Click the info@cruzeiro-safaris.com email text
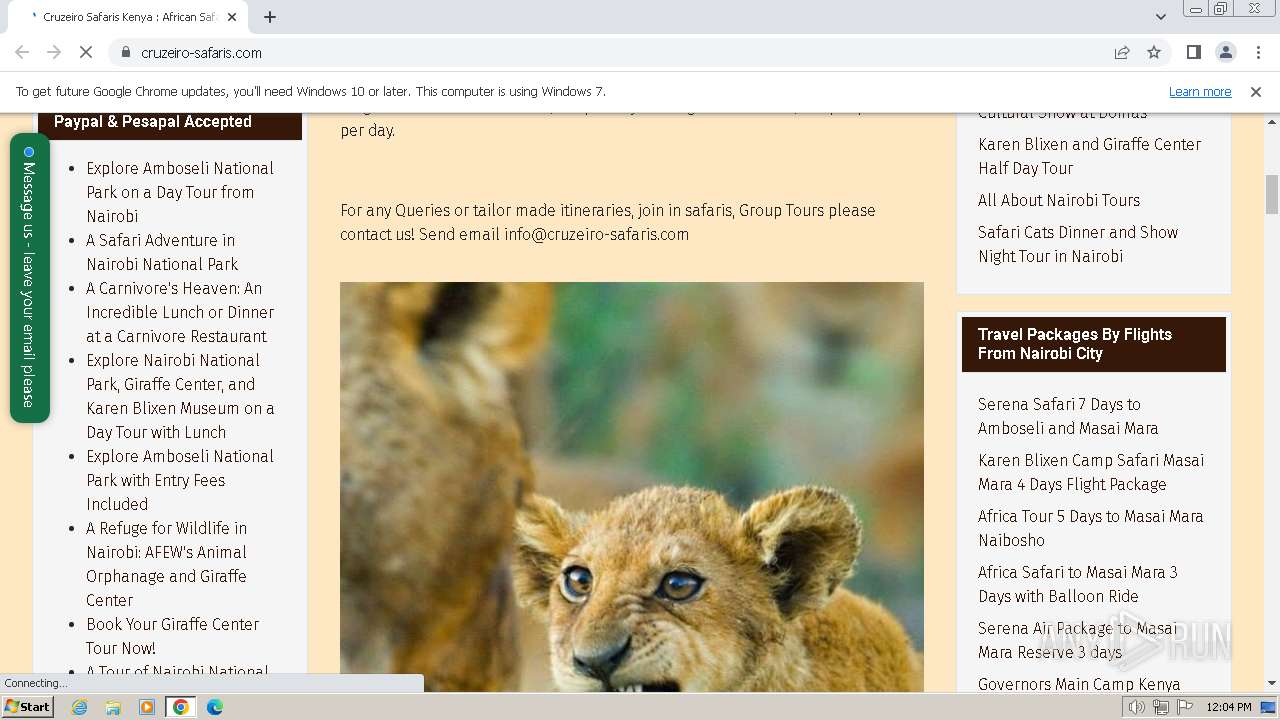This screenshot has width=1280, height=720. point(597,234)
